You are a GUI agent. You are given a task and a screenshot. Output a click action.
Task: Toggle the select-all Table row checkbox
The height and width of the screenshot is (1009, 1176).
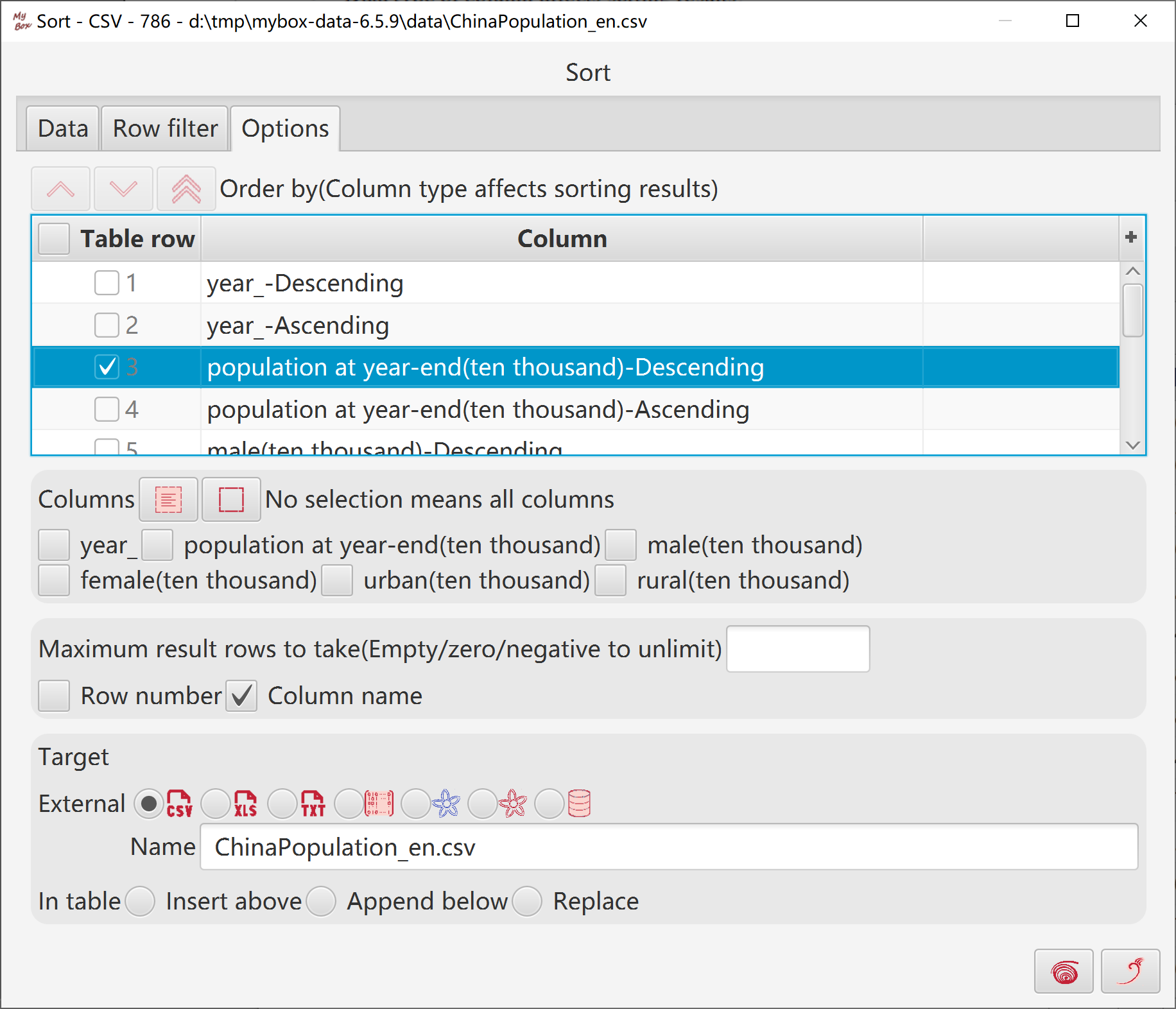(x=54, y=239)
